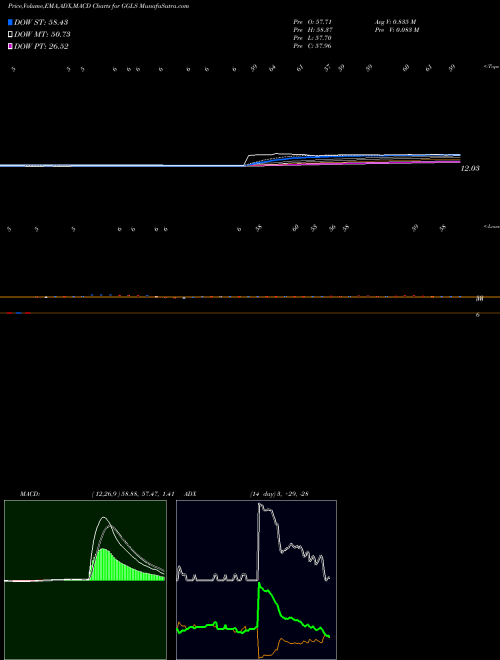This screenshot has height=660, width=500.
Task: Open the MACD histogram chart panel
Action: [x=85, y=580]
